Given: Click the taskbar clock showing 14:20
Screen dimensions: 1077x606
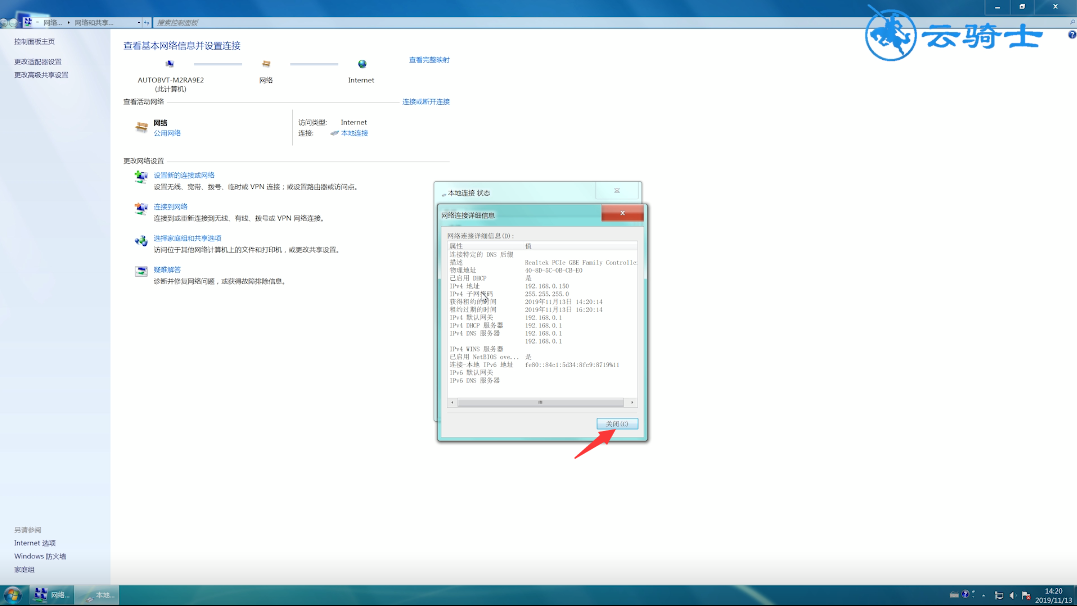Looking at the screenshot, I should (x=1053, y=596).
